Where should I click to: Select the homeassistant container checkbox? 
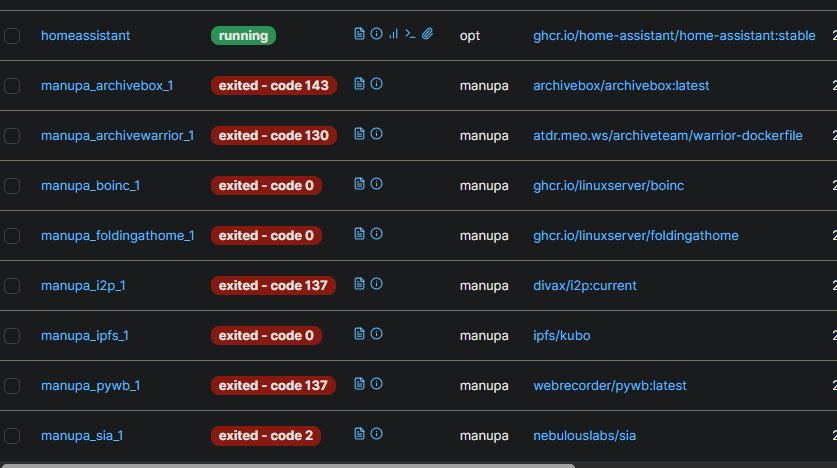pos(12,36)
